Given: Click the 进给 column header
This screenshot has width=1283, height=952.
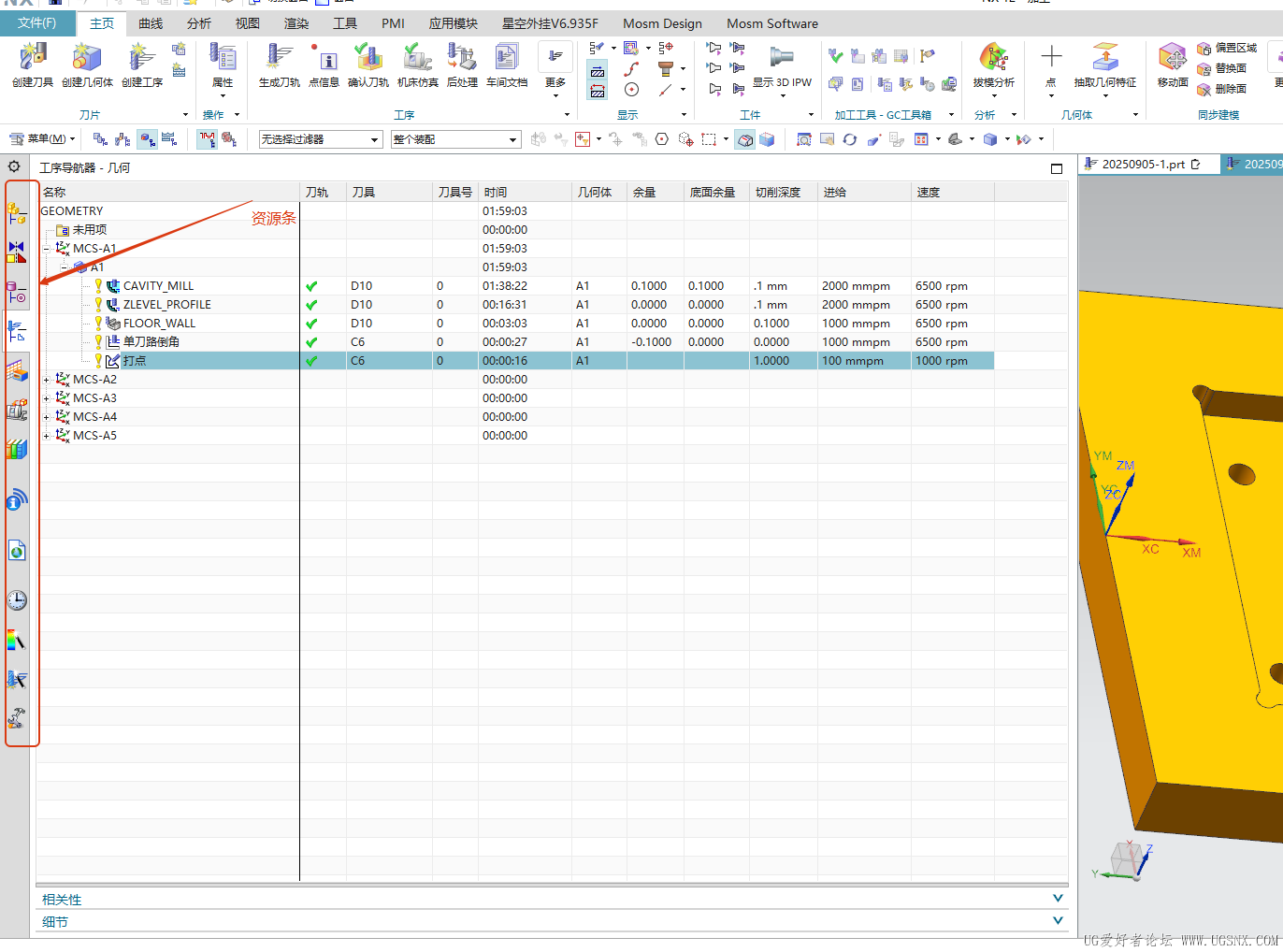Looking at the screenshot, I should [x=864, y=192].
